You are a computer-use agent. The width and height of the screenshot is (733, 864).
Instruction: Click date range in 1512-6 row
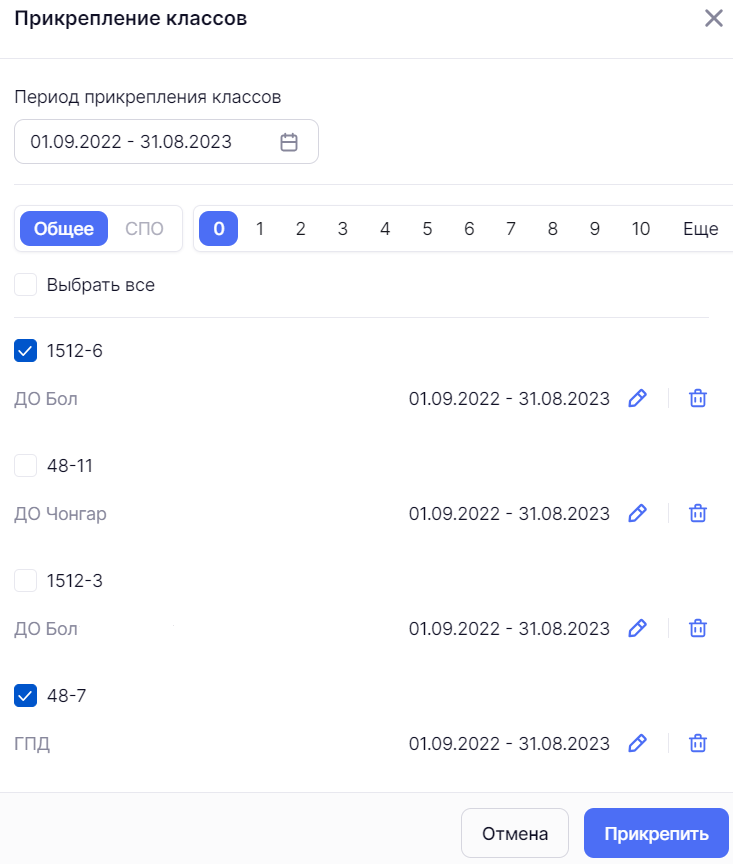click(509, 398)
